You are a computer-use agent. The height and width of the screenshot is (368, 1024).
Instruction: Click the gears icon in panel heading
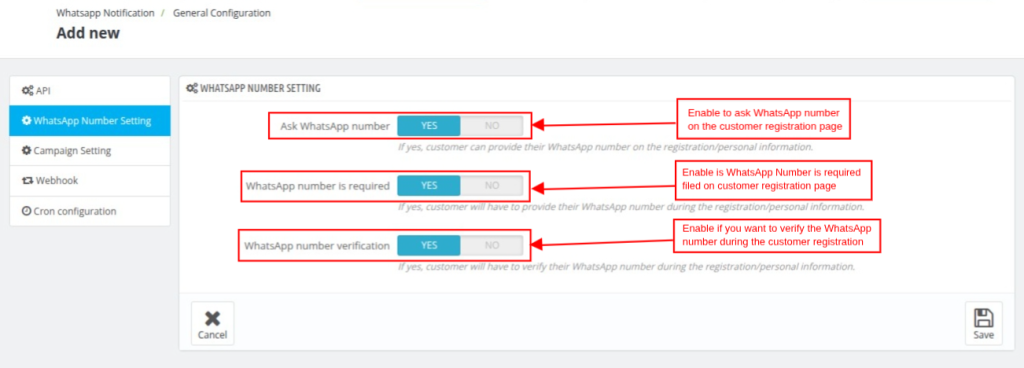coord(192,88)
